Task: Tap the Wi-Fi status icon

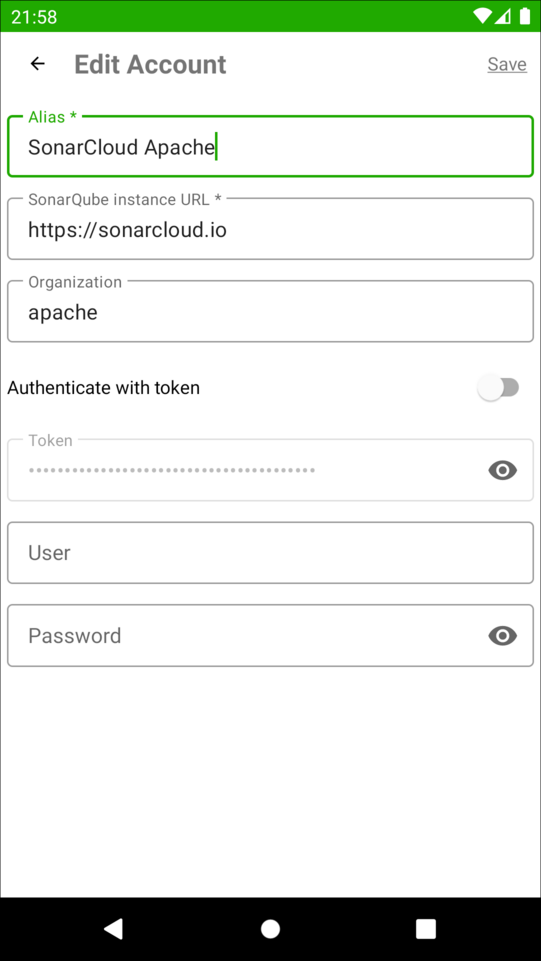Action: [483, 16]
